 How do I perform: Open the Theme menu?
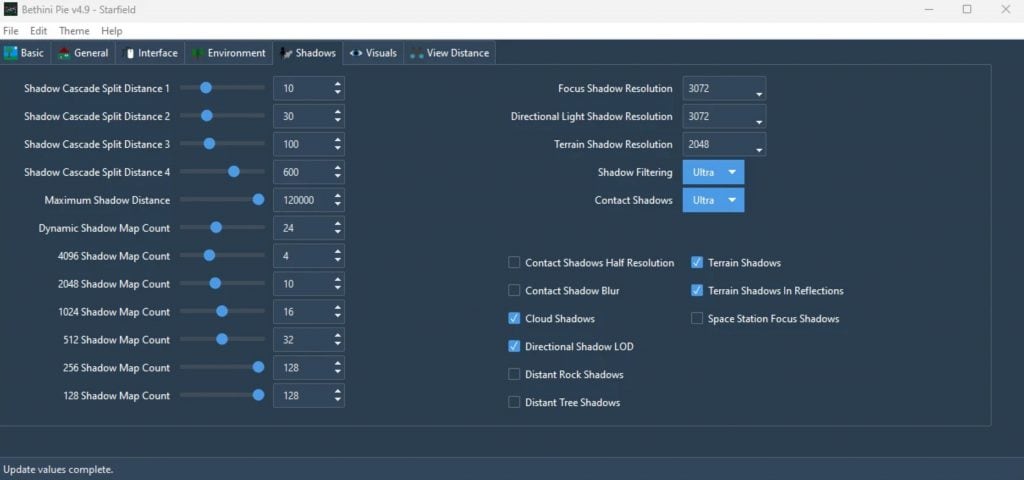tap(74, 31)
